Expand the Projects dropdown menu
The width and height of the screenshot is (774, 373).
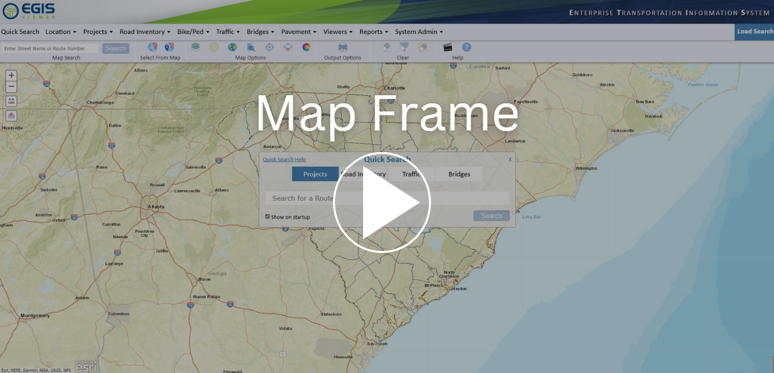(98, 32)
